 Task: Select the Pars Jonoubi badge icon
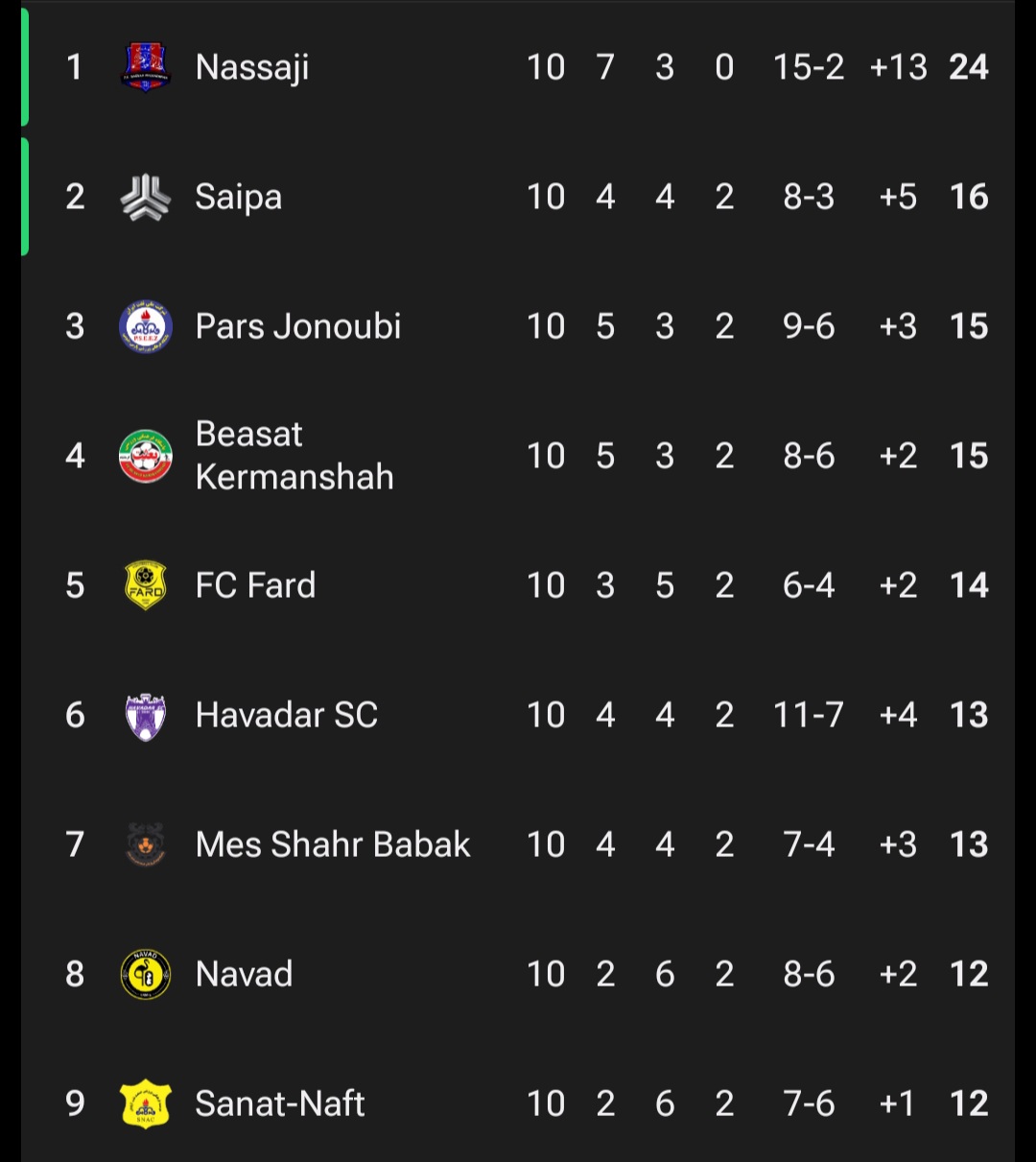pos(146,326)
